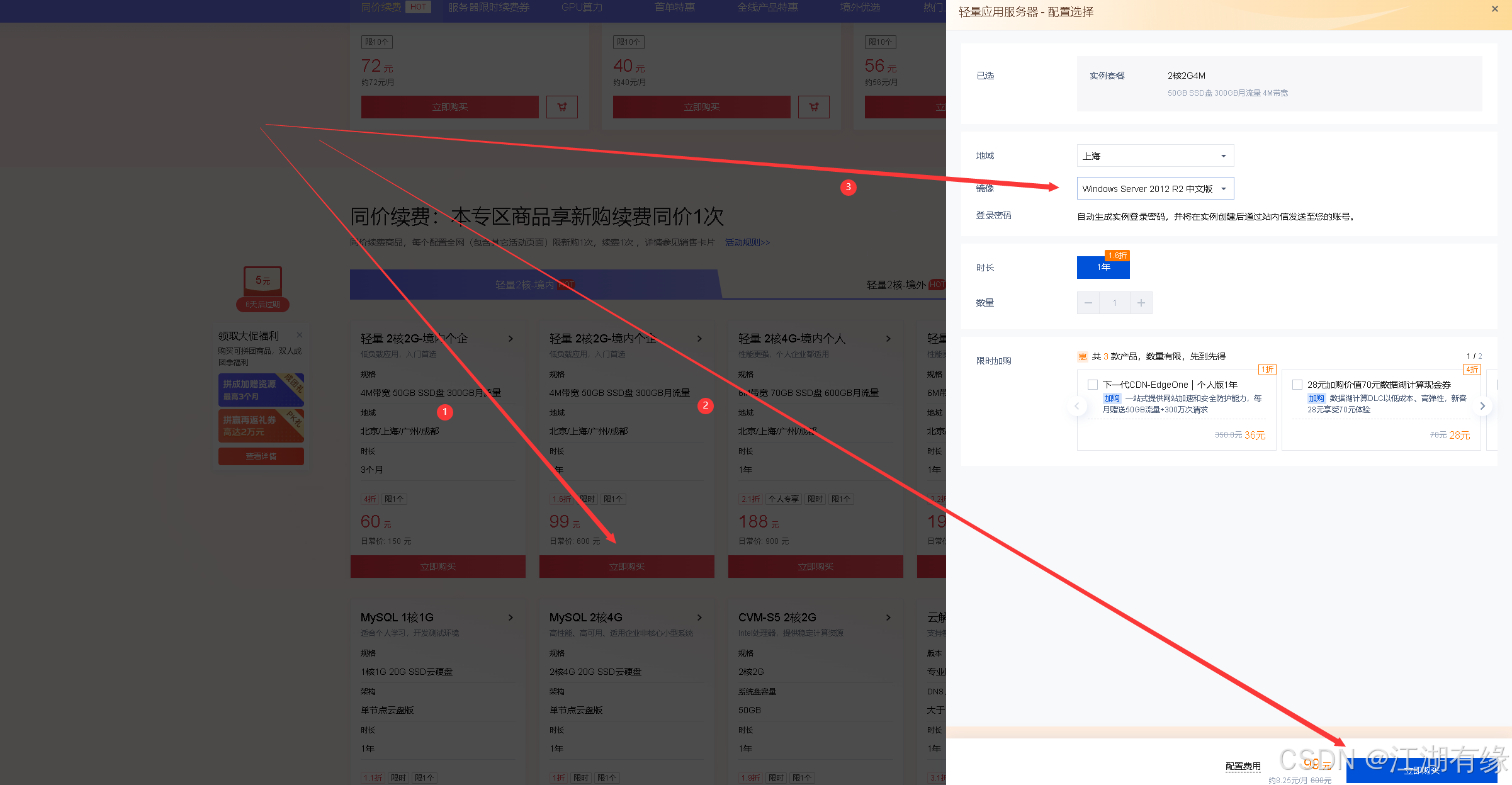1512x785 pixels.
Task: Decrease quantity with minus button
Action: pyautogui.click(x=1088, y=303)
